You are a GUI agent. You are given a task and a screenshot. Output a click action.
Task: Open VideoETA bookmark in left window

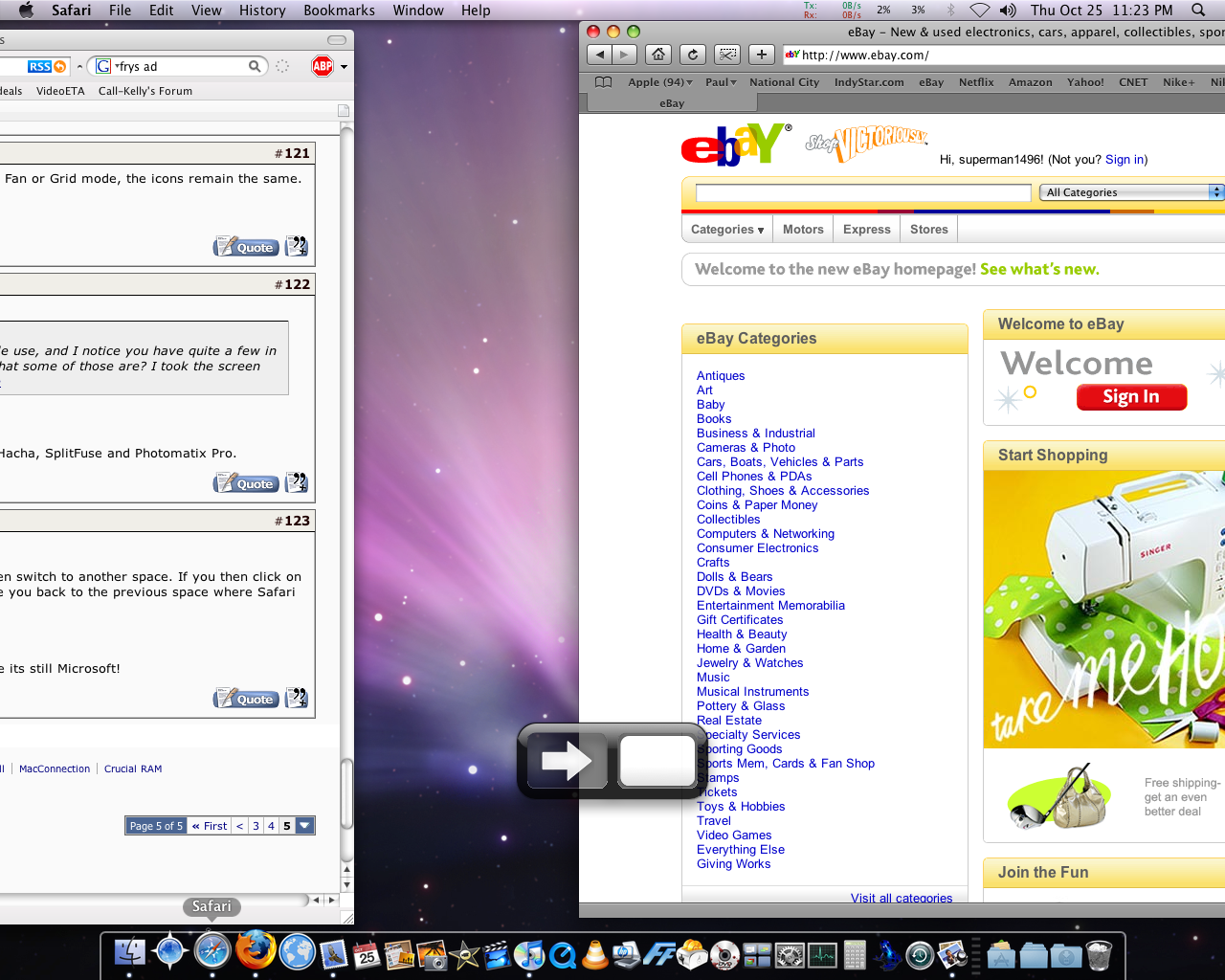coord(60,91)
